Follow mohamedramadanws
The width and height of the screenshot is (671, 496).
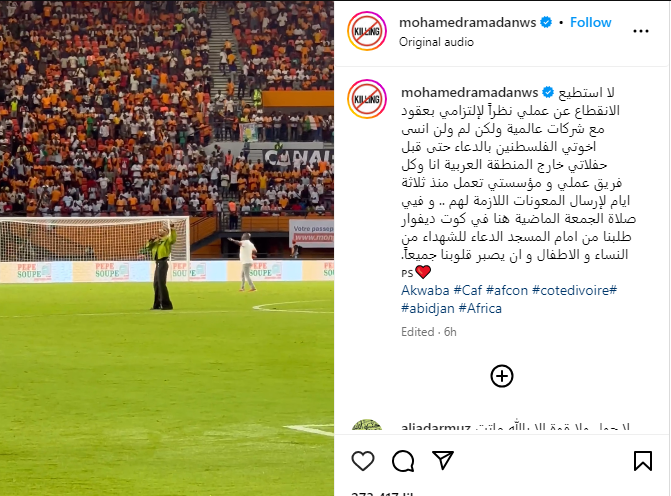point(591,22)
